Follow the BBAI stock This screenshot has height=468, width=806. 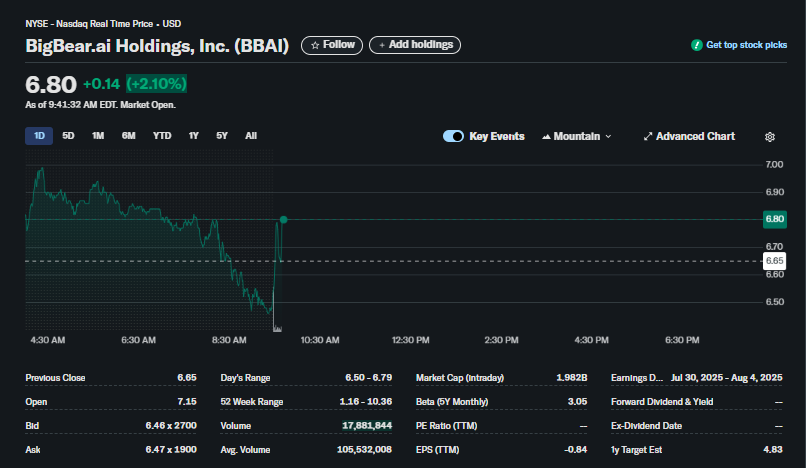click(x=332, y=45)
